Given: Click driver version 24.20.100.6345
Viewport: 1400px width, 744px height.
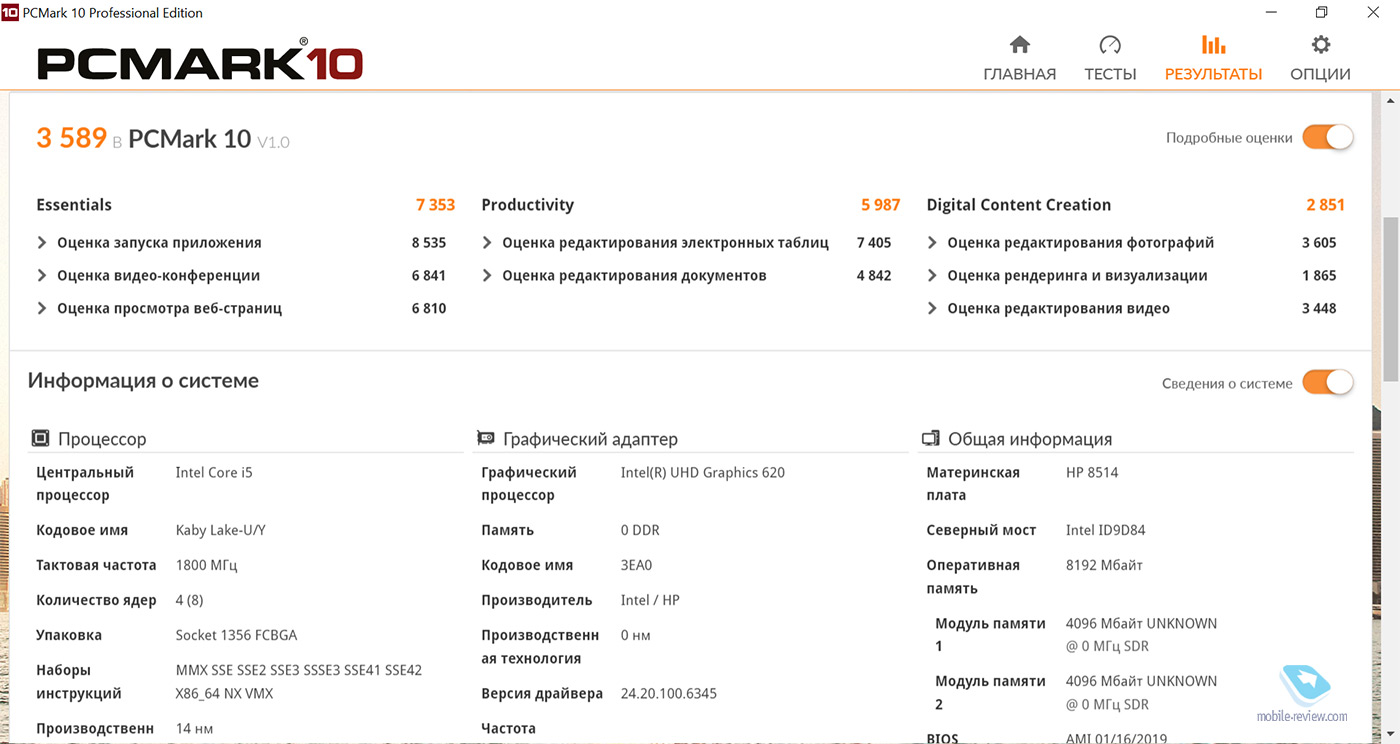Looking at the screenshot, I should pyautogui.click(x=668, y=693).
